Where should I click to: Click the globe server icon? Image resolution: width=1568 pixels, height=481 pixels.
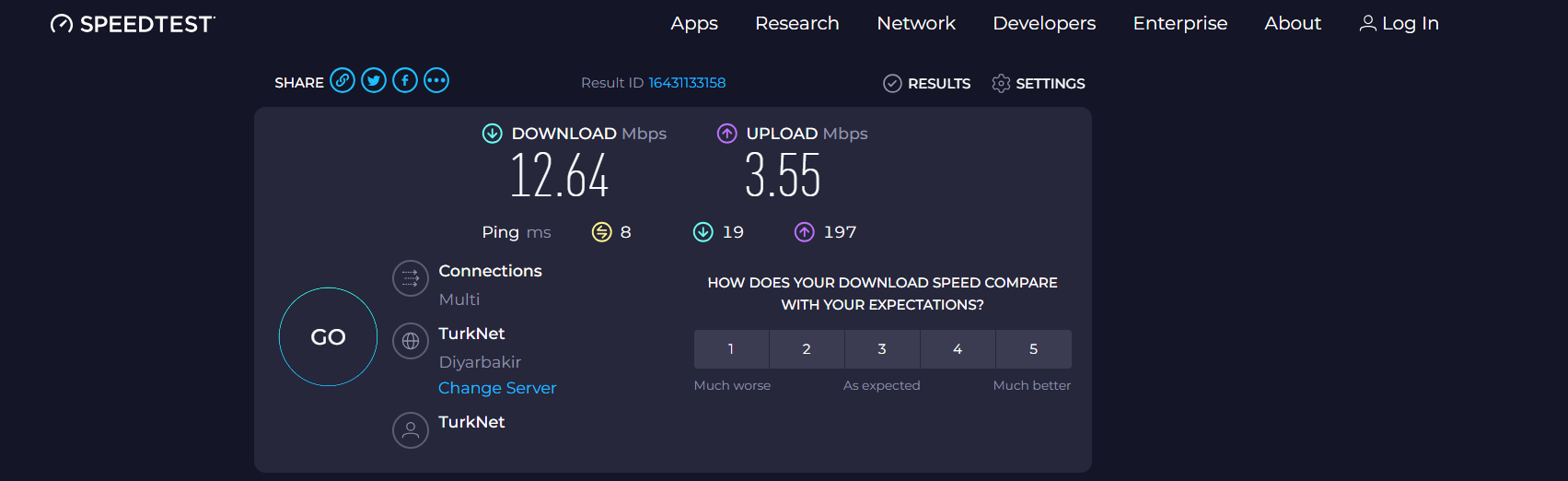(x=411, y=341)
